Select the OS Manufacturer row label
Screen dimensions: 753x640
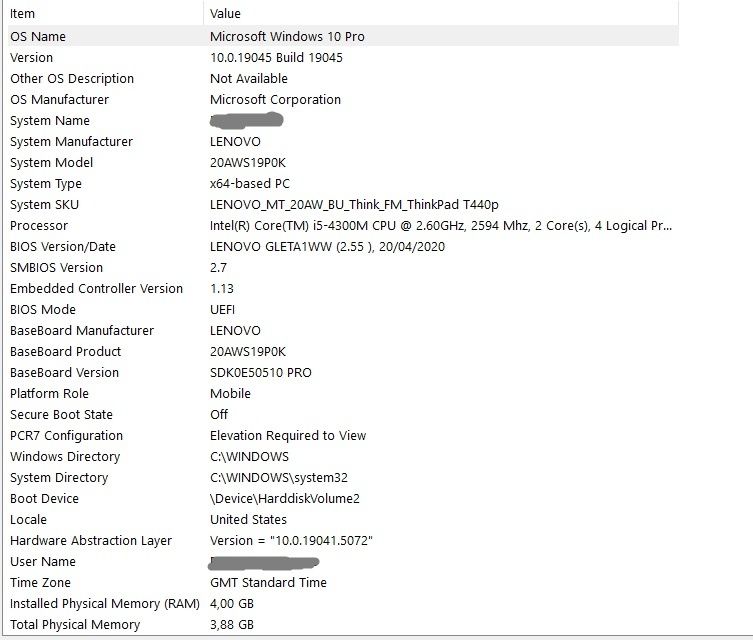[x=60, y=100]
